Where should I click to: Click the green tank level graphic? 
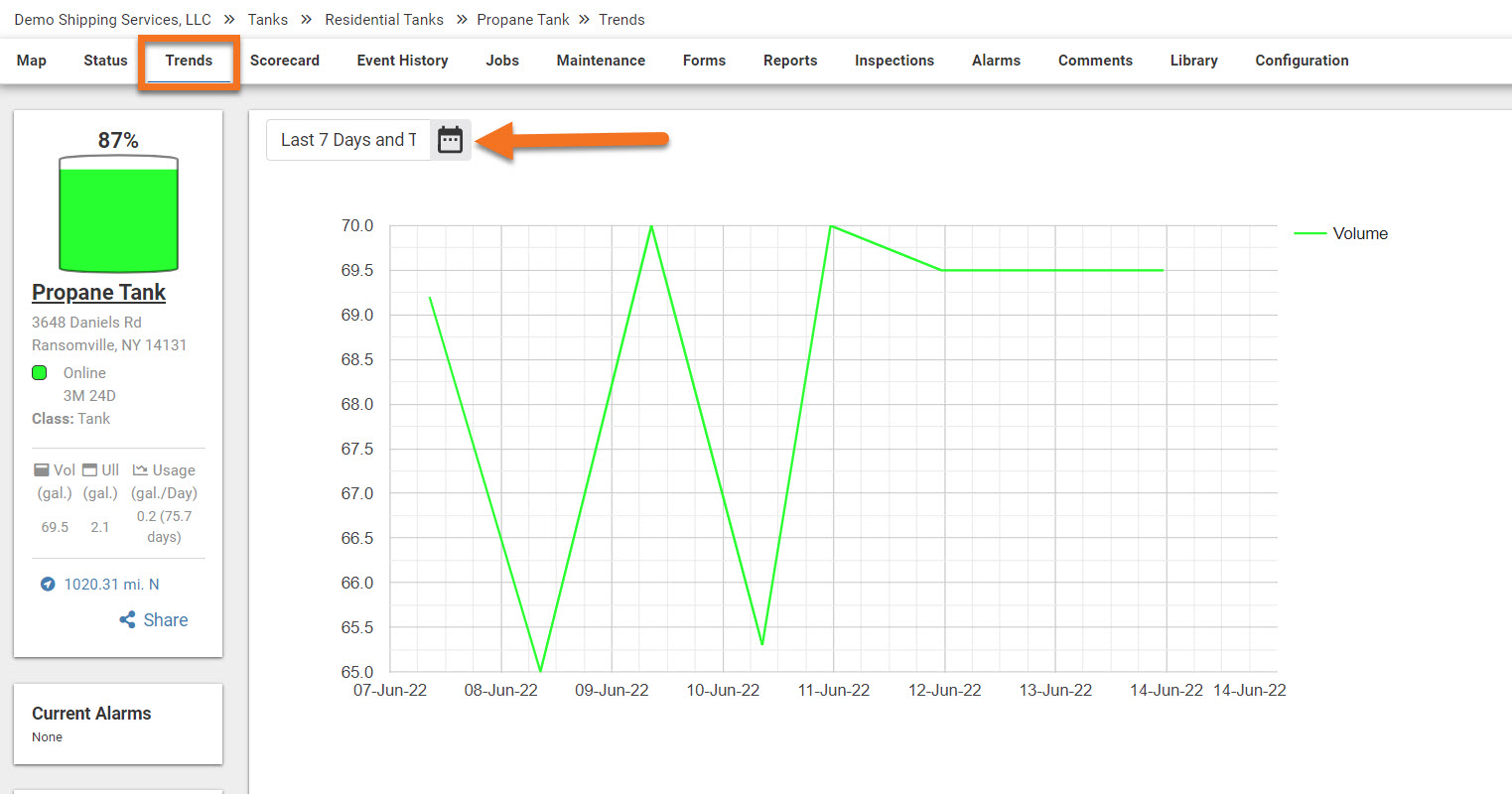click(x=118, y=214)
